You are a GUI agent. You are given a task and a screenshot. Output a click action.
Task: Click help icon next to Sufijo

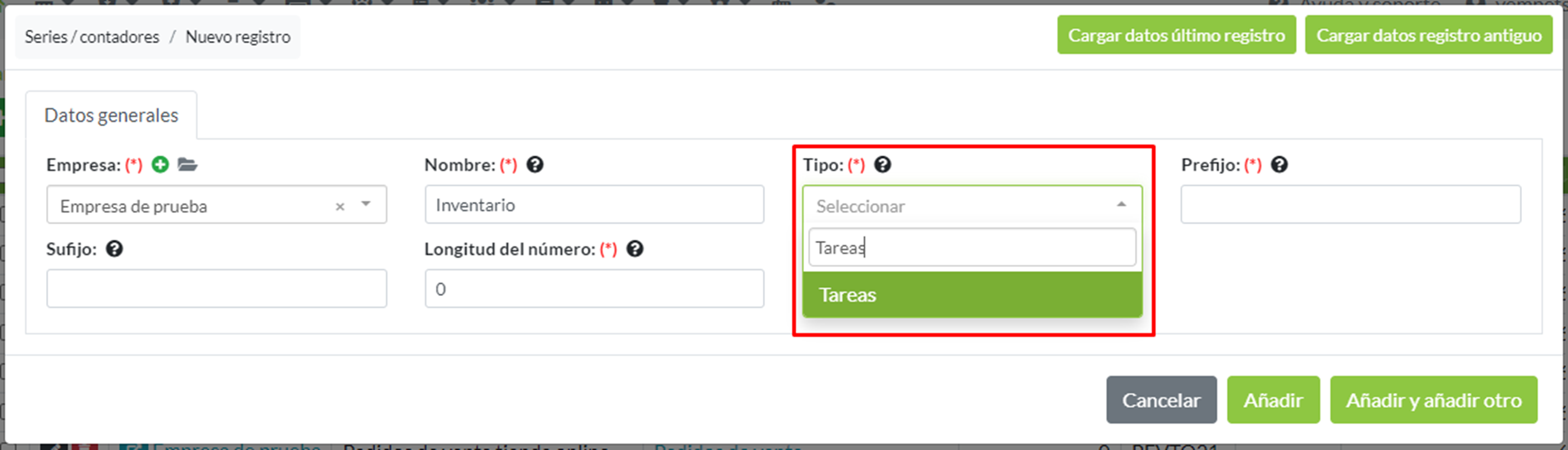pos(115,248)
